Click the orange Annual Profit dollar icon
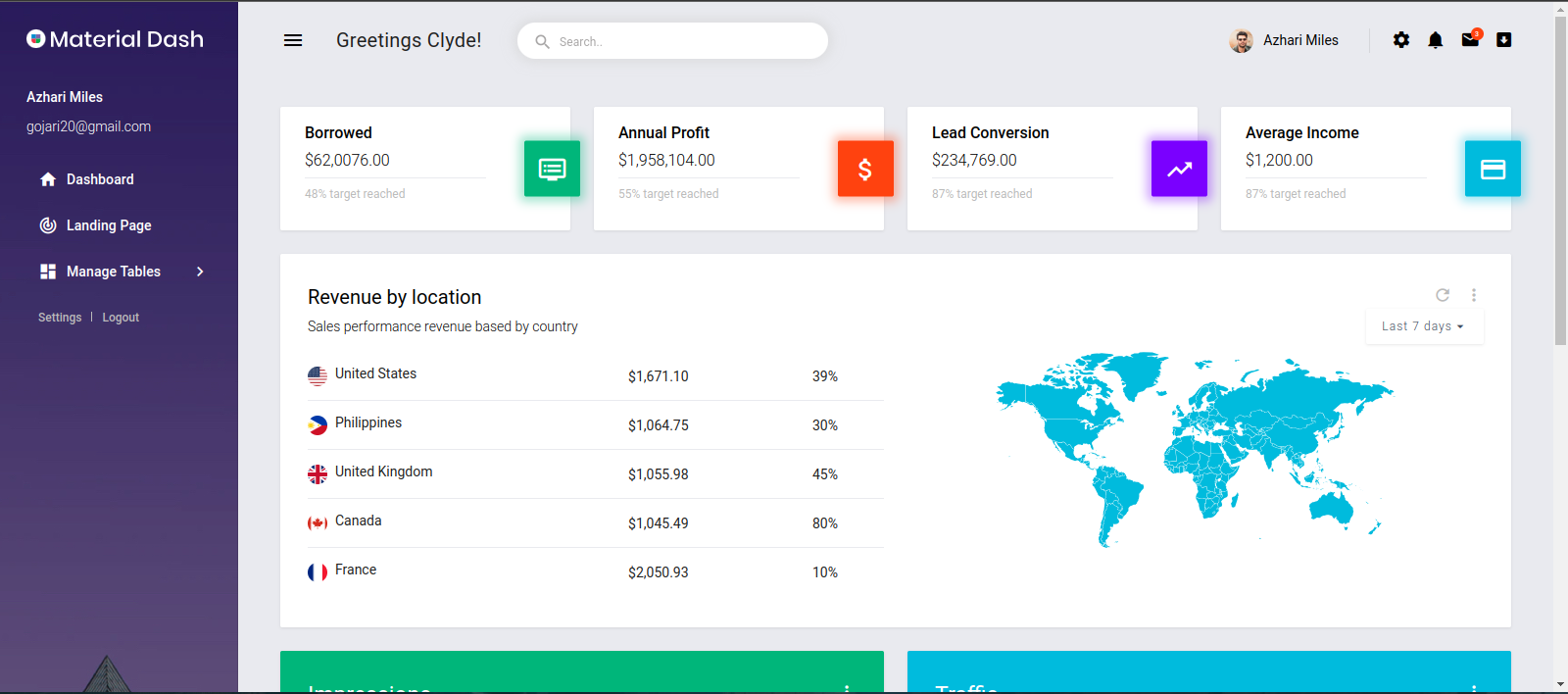1568x694 pixels. (865, 169)
